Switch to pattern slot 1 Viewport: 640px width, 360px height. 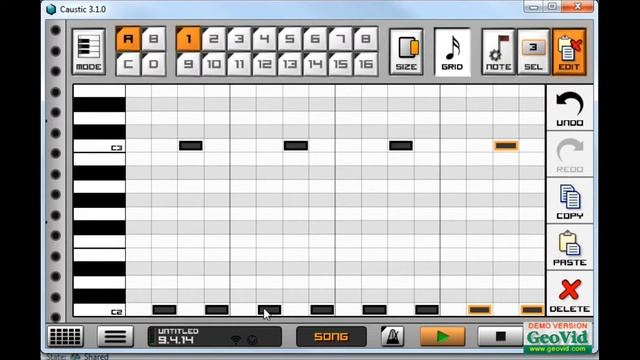(189, 39)
